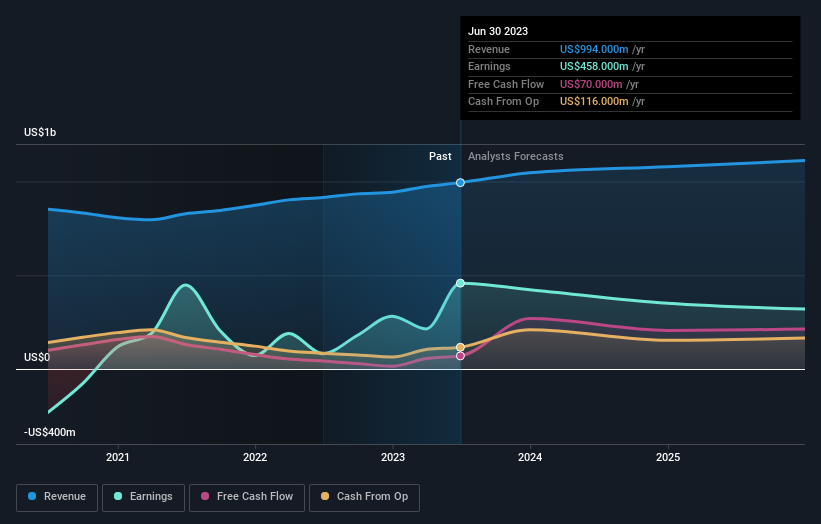Click the Cash From Op label in tooltip
The image size is (821, 524).
[x=503, y=102]
